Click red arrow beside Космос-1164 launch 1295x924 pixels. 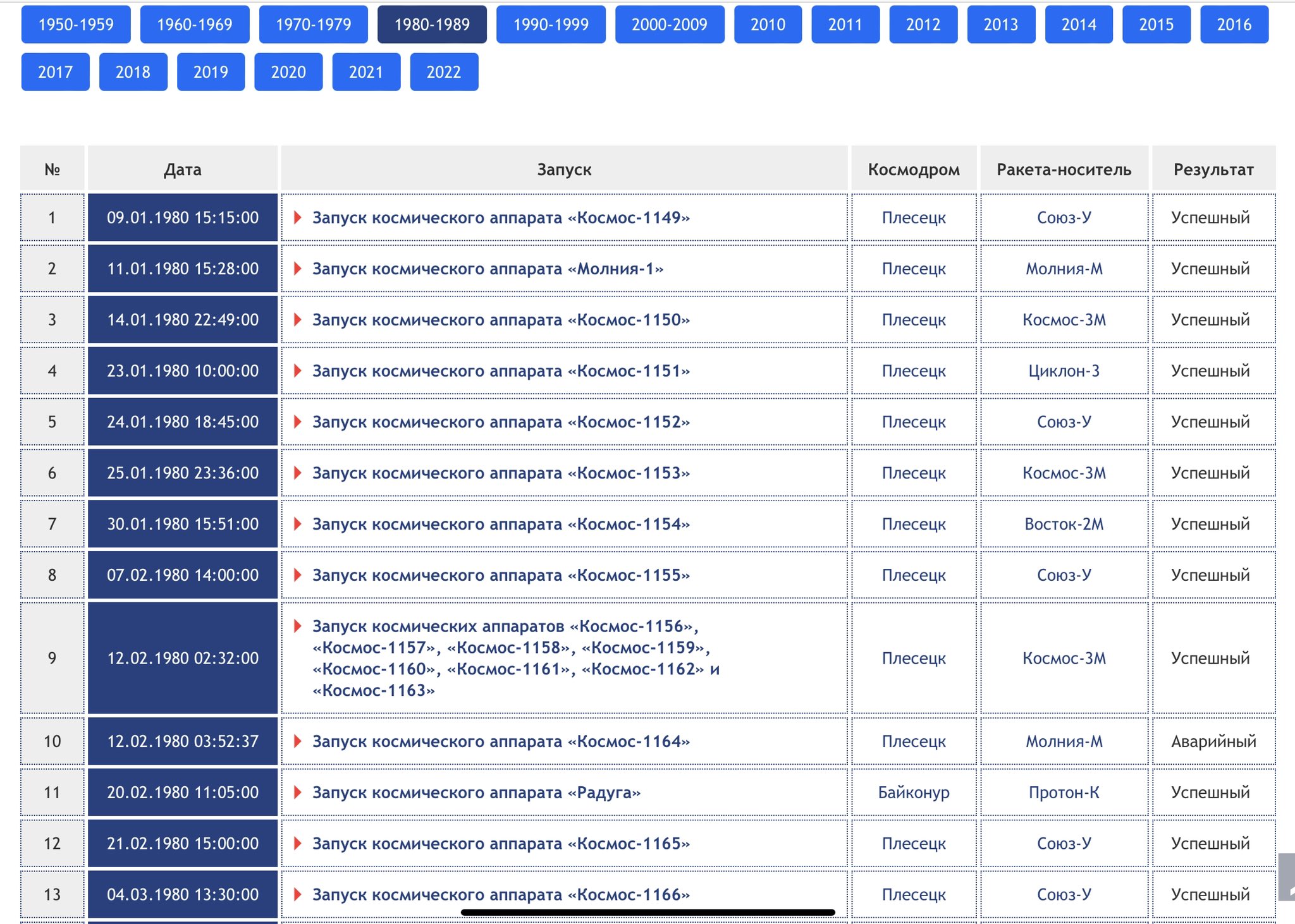coord(297,741)
